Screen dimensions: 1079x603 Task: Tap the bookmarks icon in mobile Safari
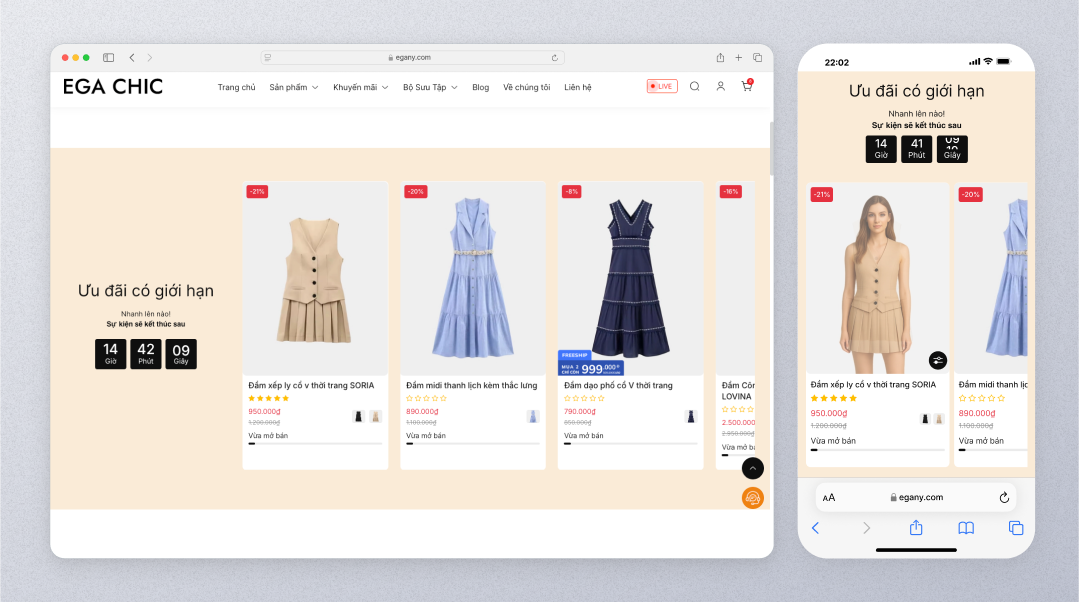pyautogui.click(x=966, y=528)
